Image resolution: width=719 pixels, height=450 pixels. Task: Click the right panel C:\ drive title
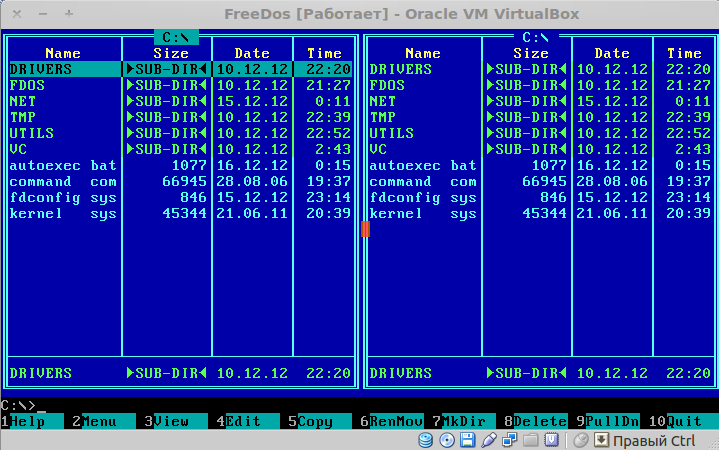536,37
